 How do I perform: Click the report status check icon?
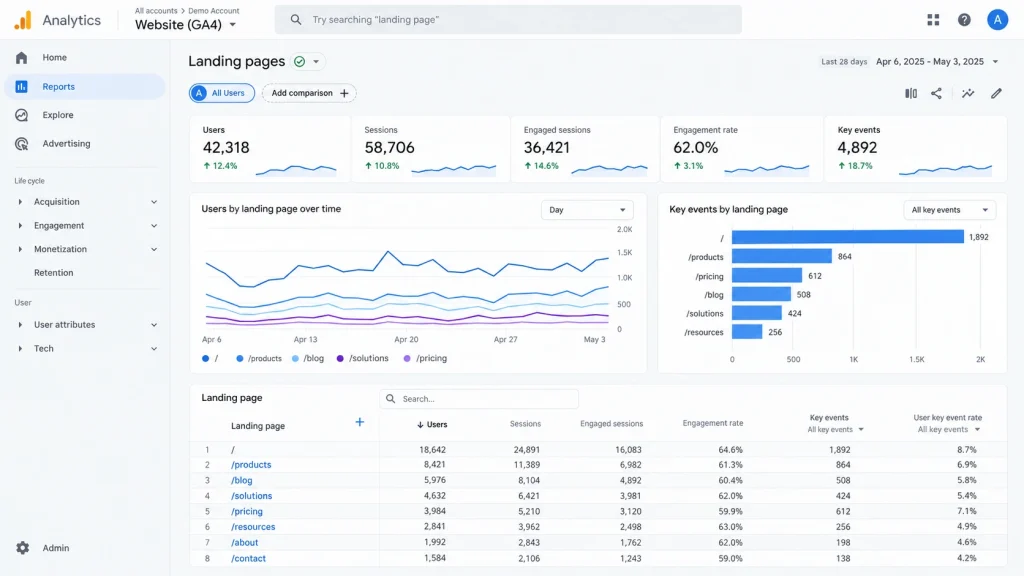click(299, 61)
